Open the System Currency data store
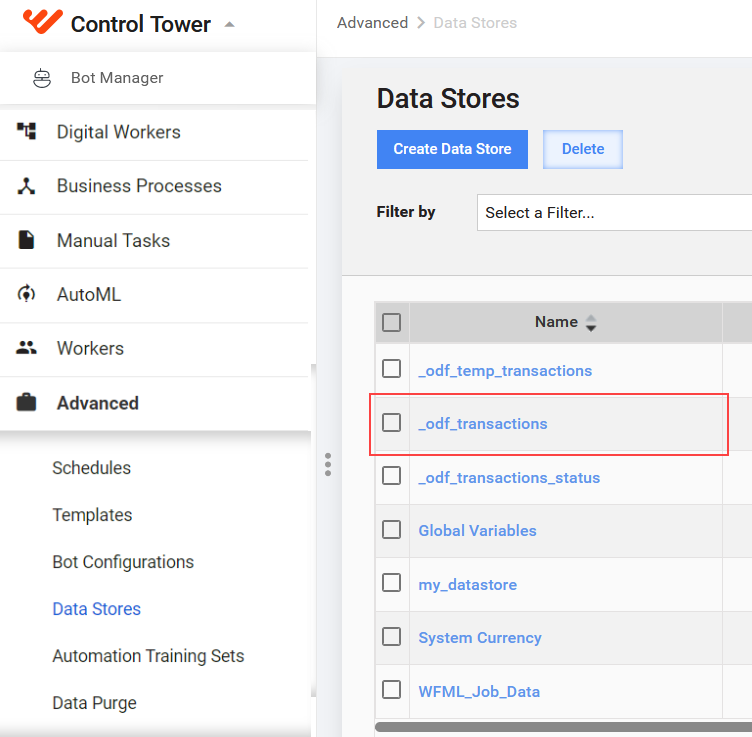The width and height of the screenshot is (752, 737). (480, 638)
